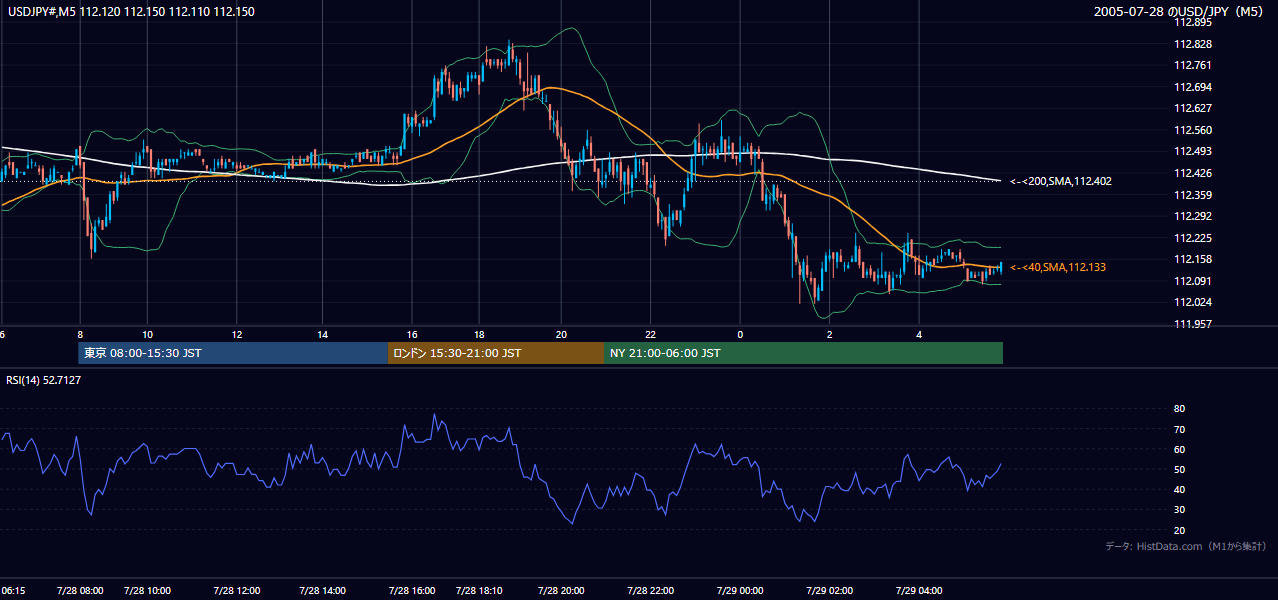Click price axis label 112.895
Image resolution: width=1278 pixels, height=600 pixels.
coord(1192,22)
